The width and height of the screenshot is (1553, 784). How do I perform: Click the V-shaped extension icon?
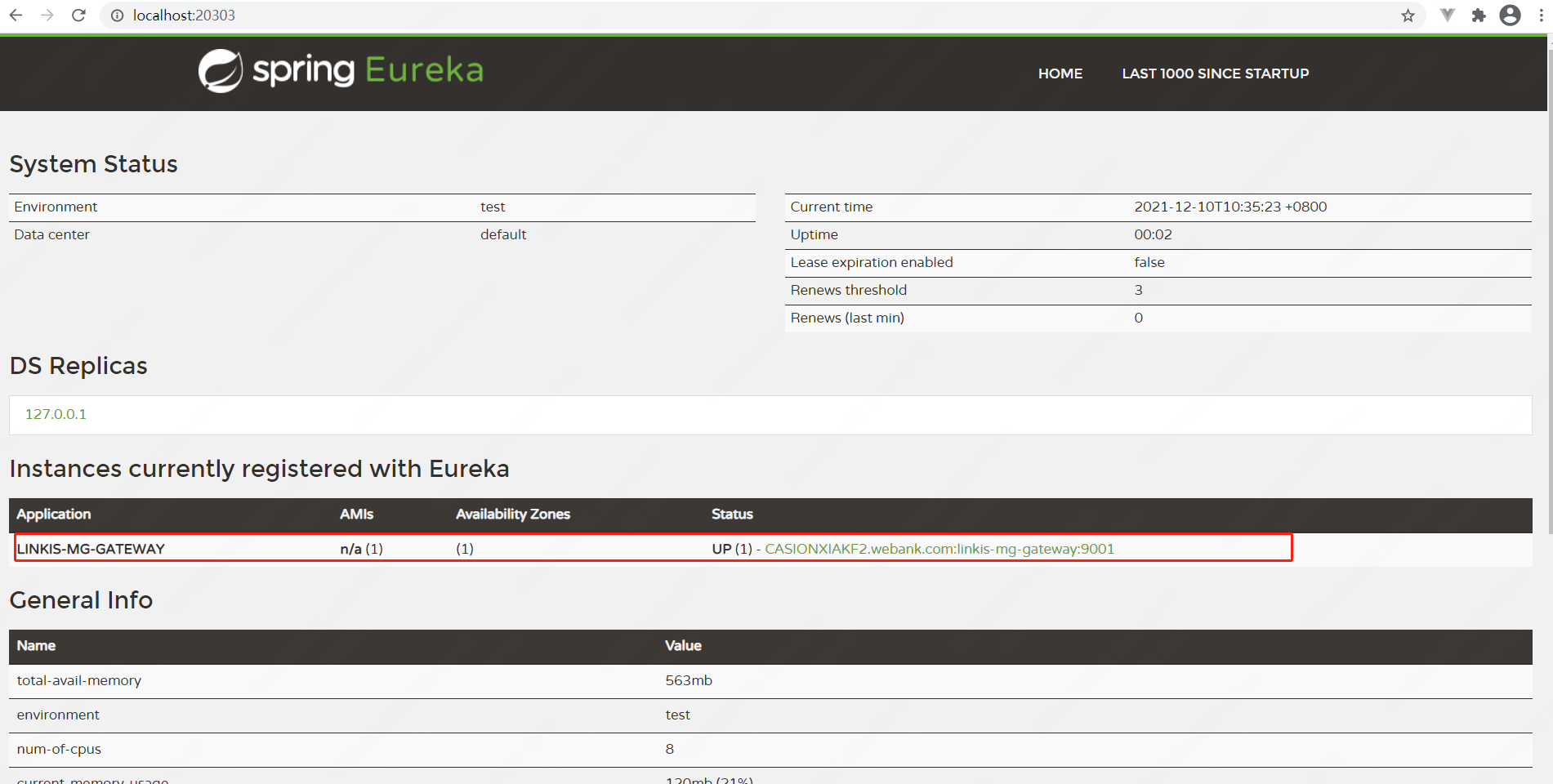[1447, 16]
